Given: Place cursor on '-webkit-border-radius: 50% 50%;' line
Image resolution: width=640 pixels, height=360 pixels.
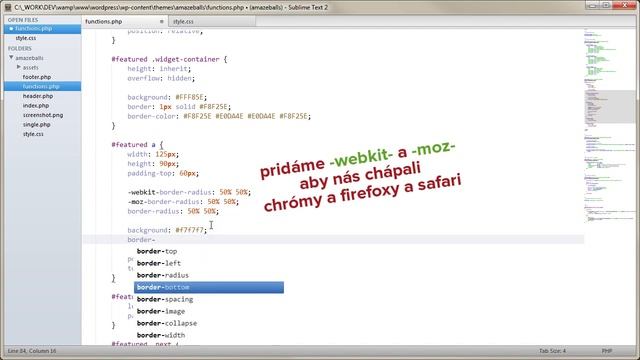Looking at the screenshot, I should [189, 192].
